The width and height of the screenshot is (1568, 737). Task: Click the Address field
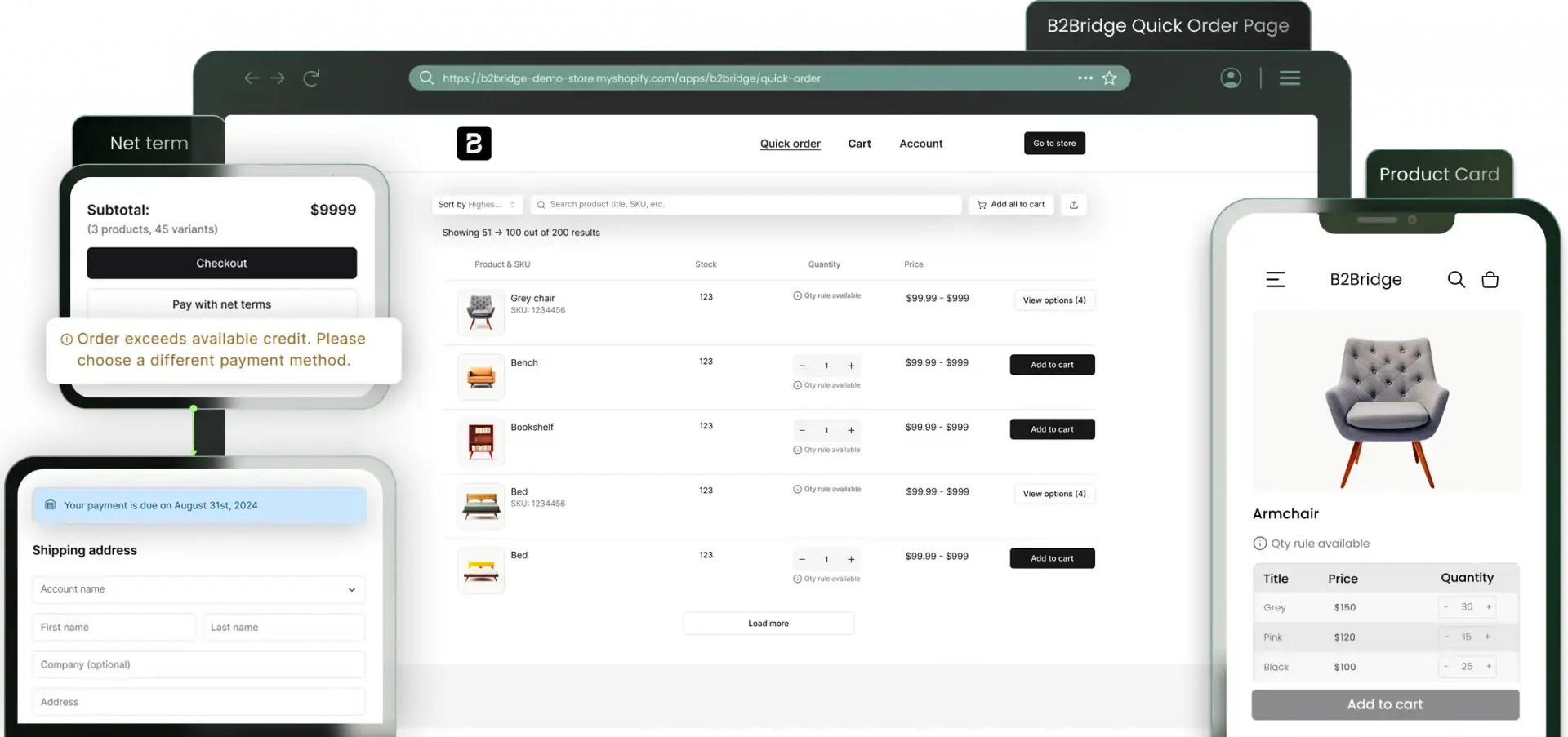coord(198,702)
